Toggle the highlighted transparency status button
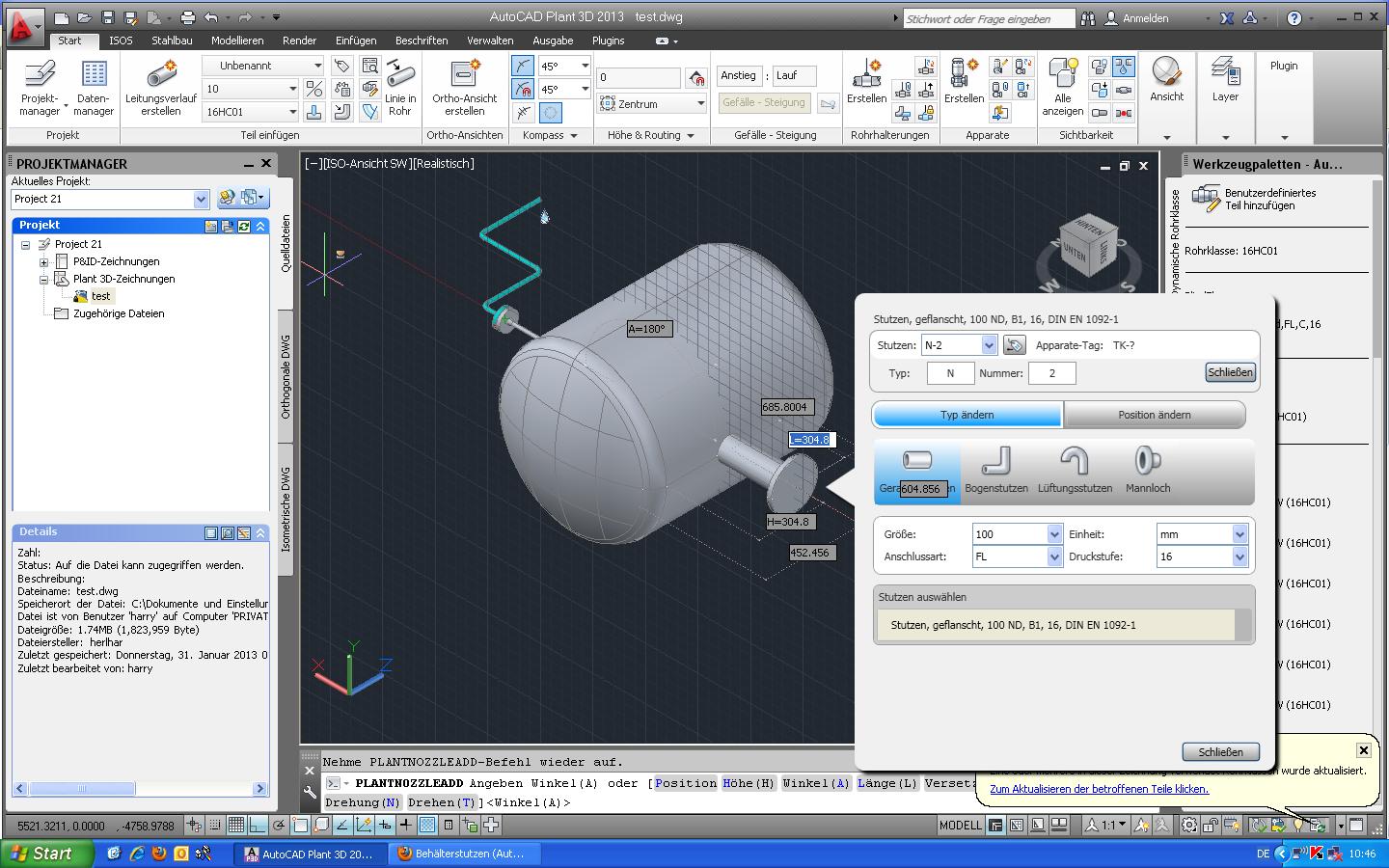Viewport: 1389px width, 868px height. tap(426, 825)
